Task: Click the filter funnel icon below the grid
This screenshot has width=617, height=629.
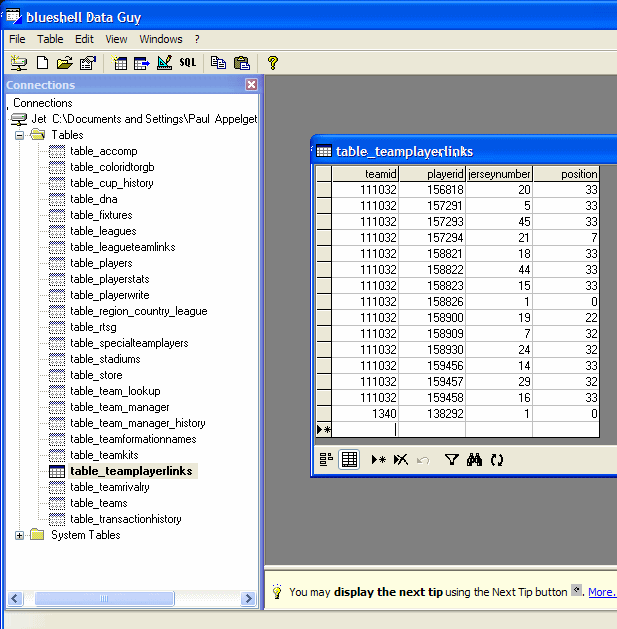Action: tap(451, 460)
